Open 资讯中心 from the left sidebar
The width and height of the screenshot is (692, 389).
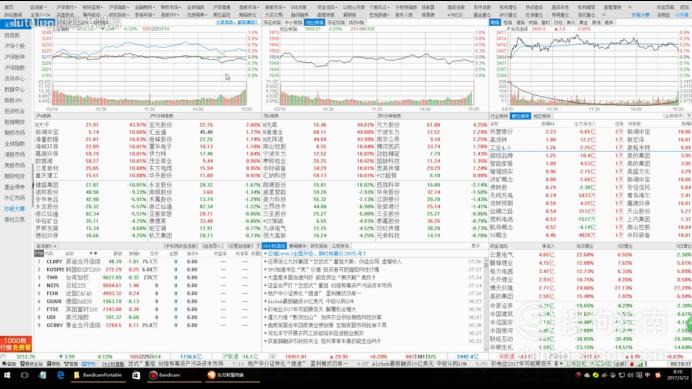click(15, 79)
